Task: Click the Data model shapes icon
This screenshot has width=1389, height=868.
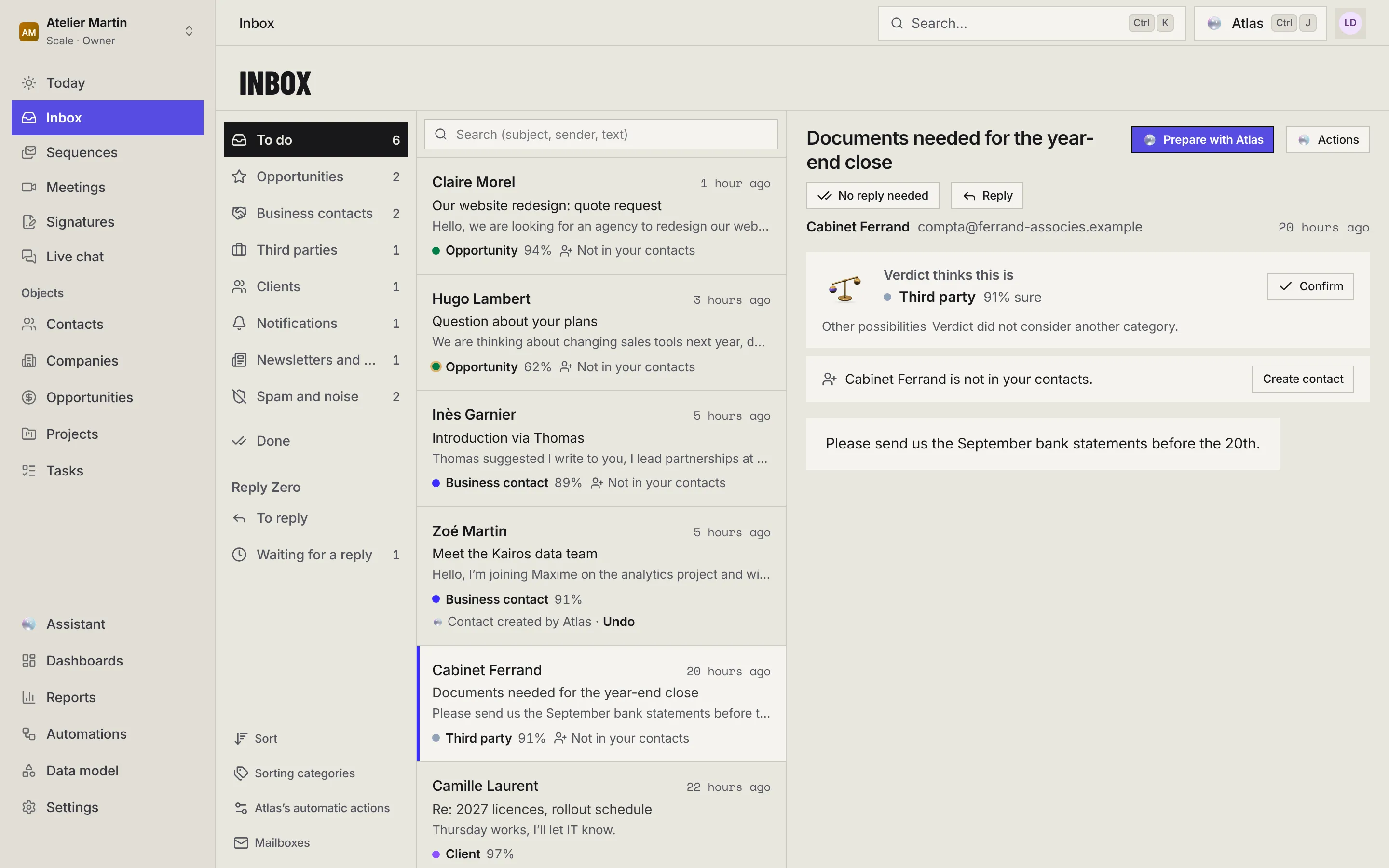Action: (x=29, y=771)
